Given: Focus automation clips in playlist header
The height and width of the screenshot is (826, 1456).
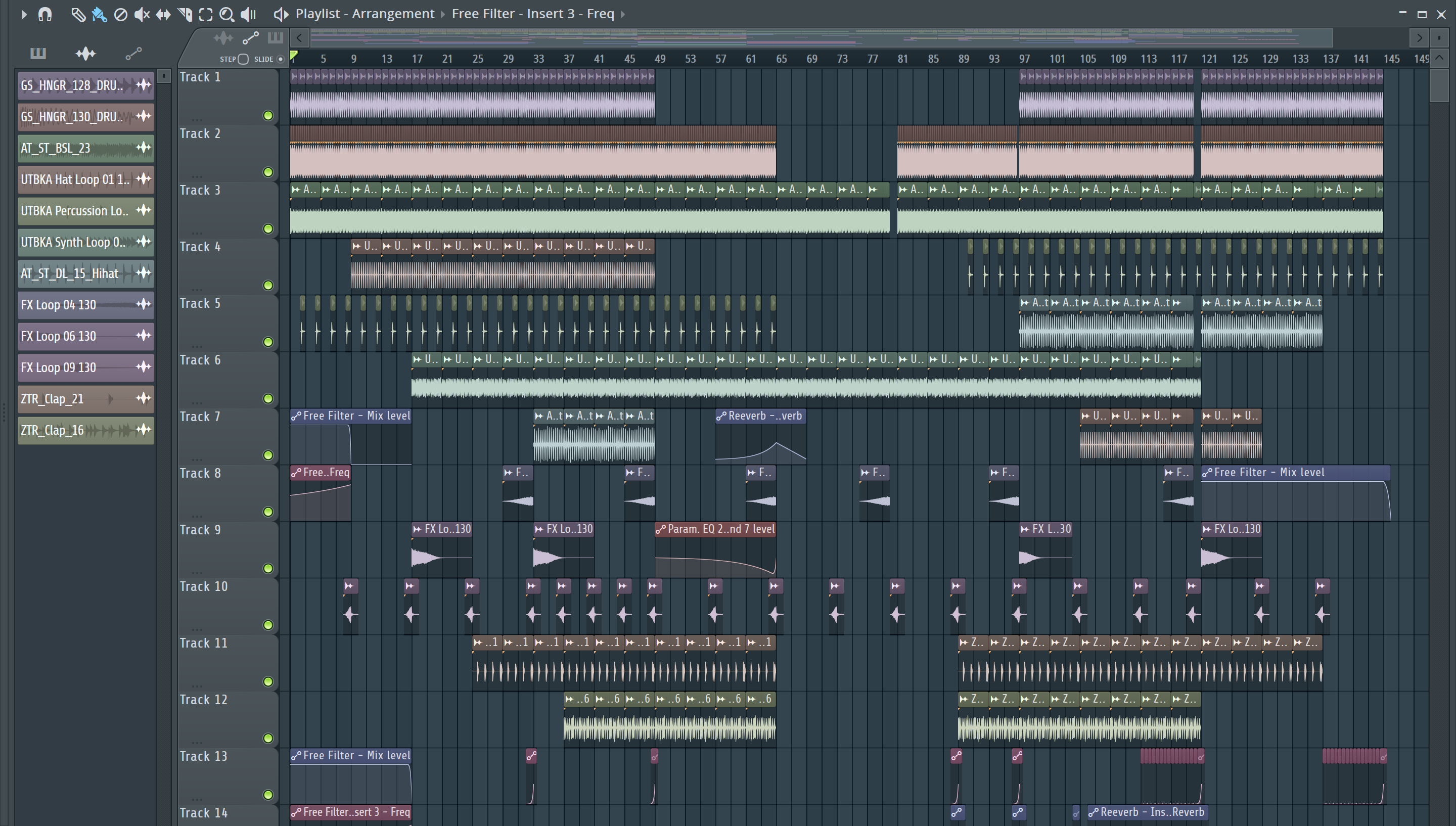Looking at the screenshot, I should (x=250, y=38).
